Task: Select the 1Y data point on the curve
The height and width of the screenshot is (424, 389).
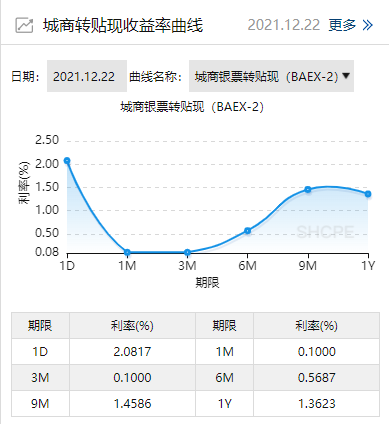Action: (368, 194)
